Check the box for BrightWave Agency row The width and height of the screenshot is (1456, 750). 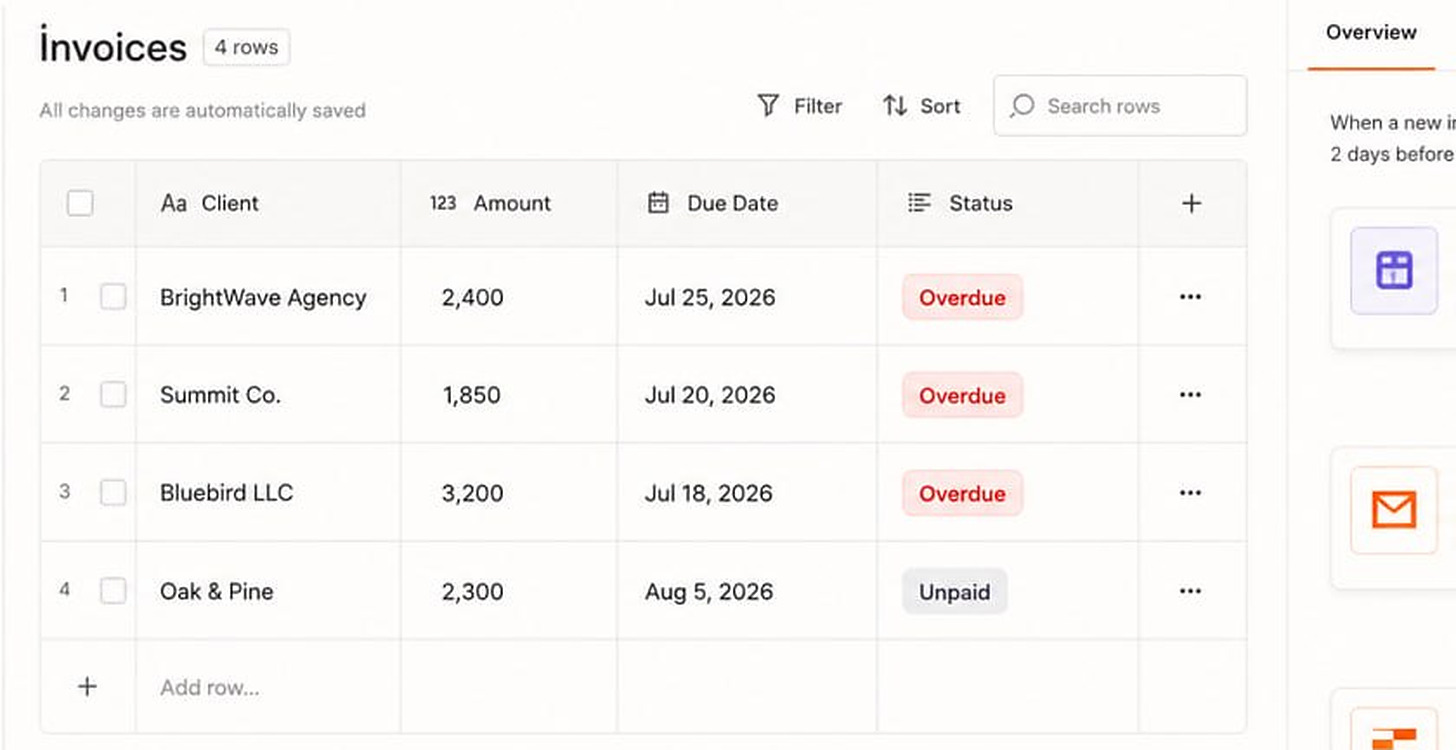pyautogui.click(x=113, y=297)
